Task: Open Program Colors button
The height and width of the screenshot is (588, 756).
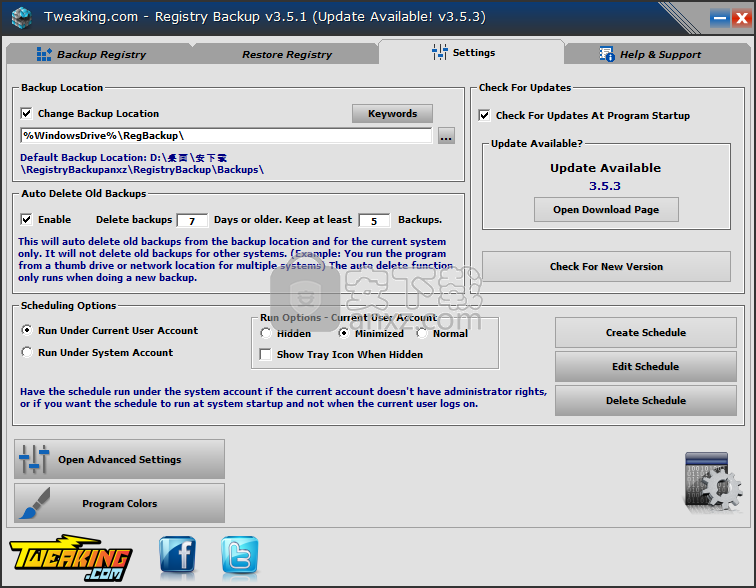Action: [120, 504]
